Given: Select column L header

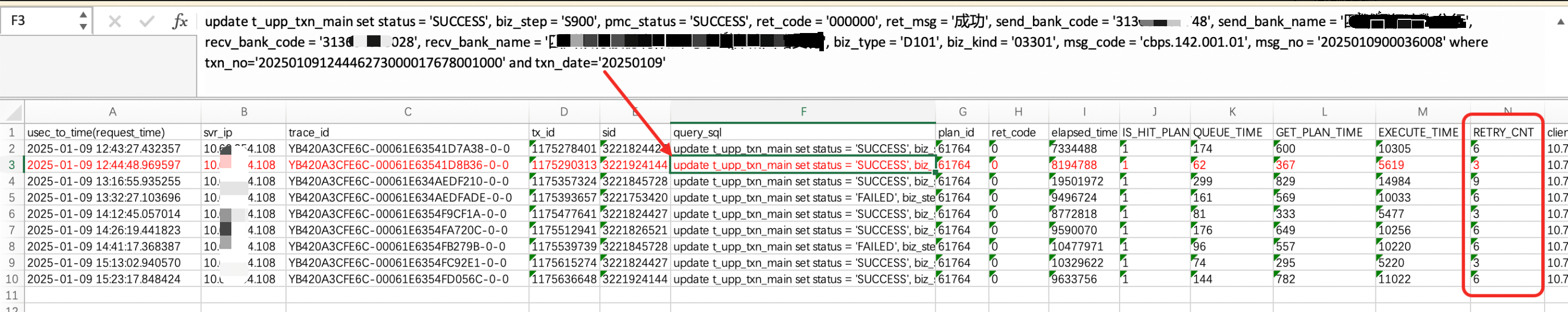Looking at the screenshot, I should tap(1324, 112).
